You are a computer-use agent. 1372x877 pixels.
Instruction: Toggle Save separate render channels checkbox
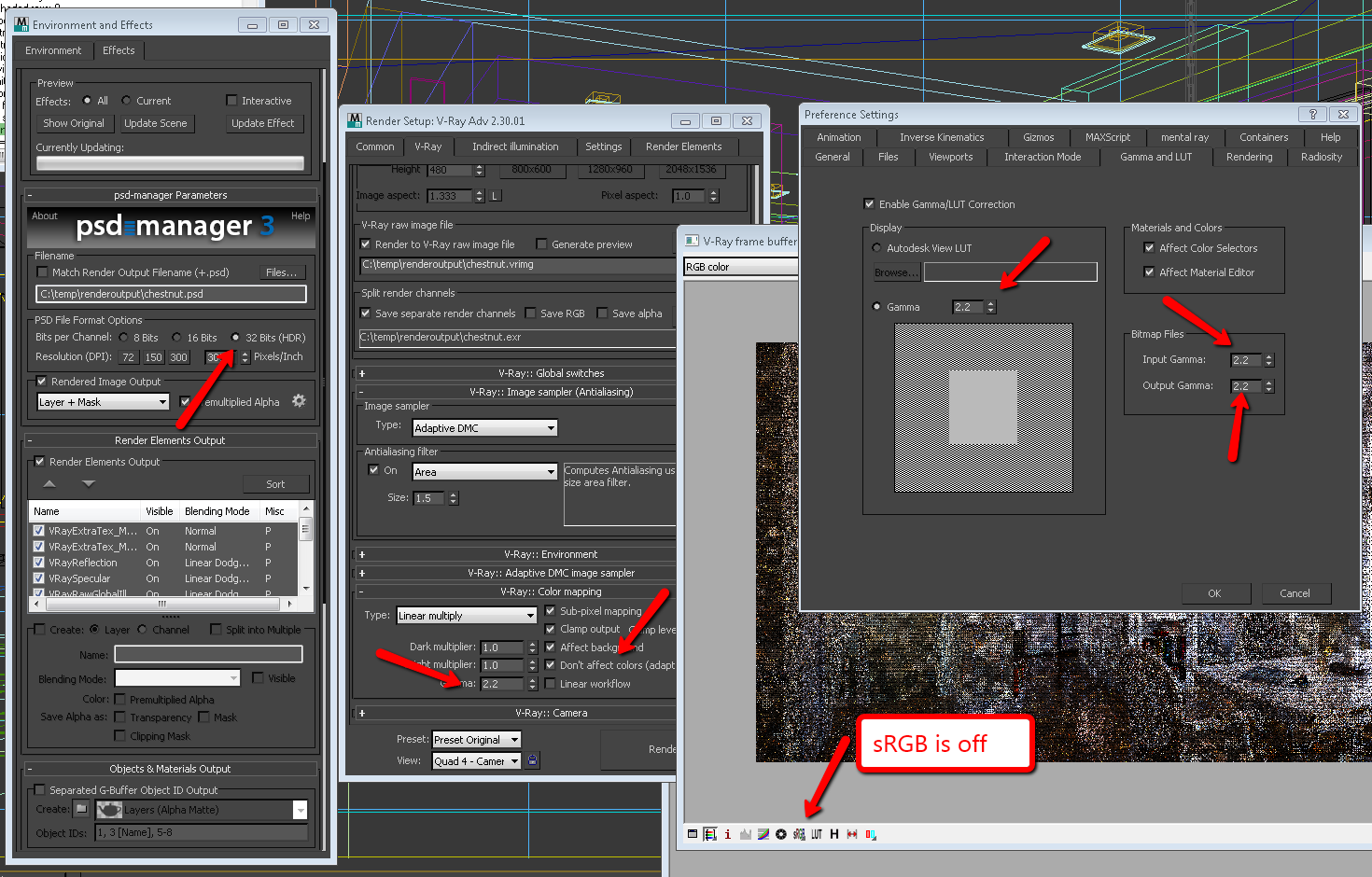pyautogui.click(x=366, y=313)
